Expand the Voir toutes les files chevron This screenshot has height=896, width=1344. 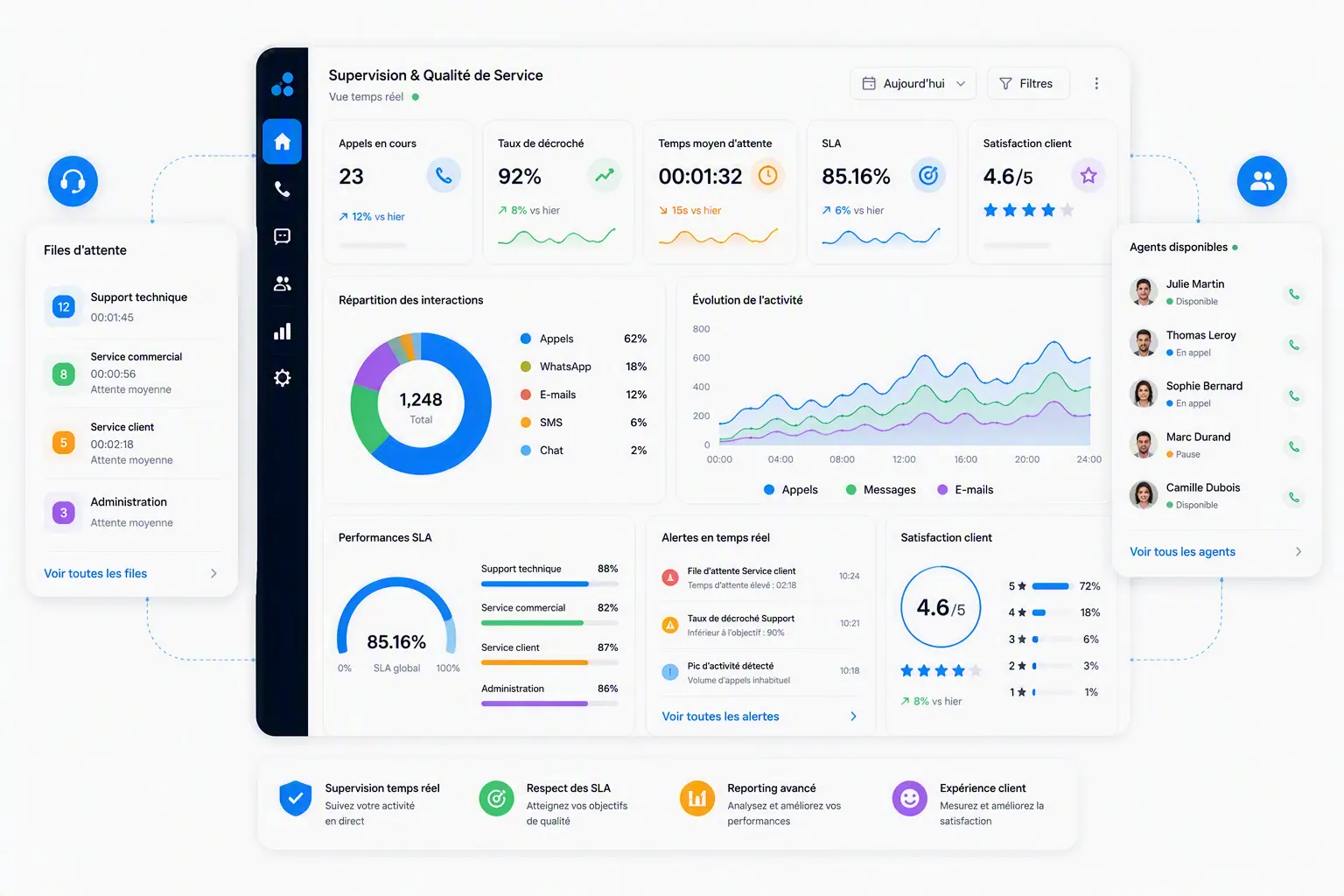click(x=213, y=573)
